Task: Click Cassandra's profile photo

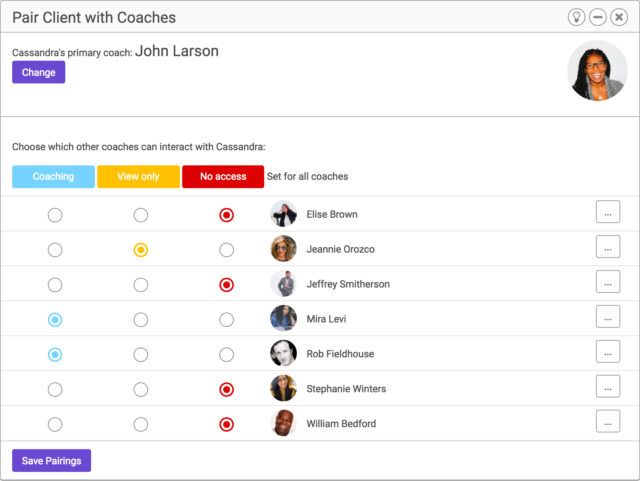Action: (597, 70)
